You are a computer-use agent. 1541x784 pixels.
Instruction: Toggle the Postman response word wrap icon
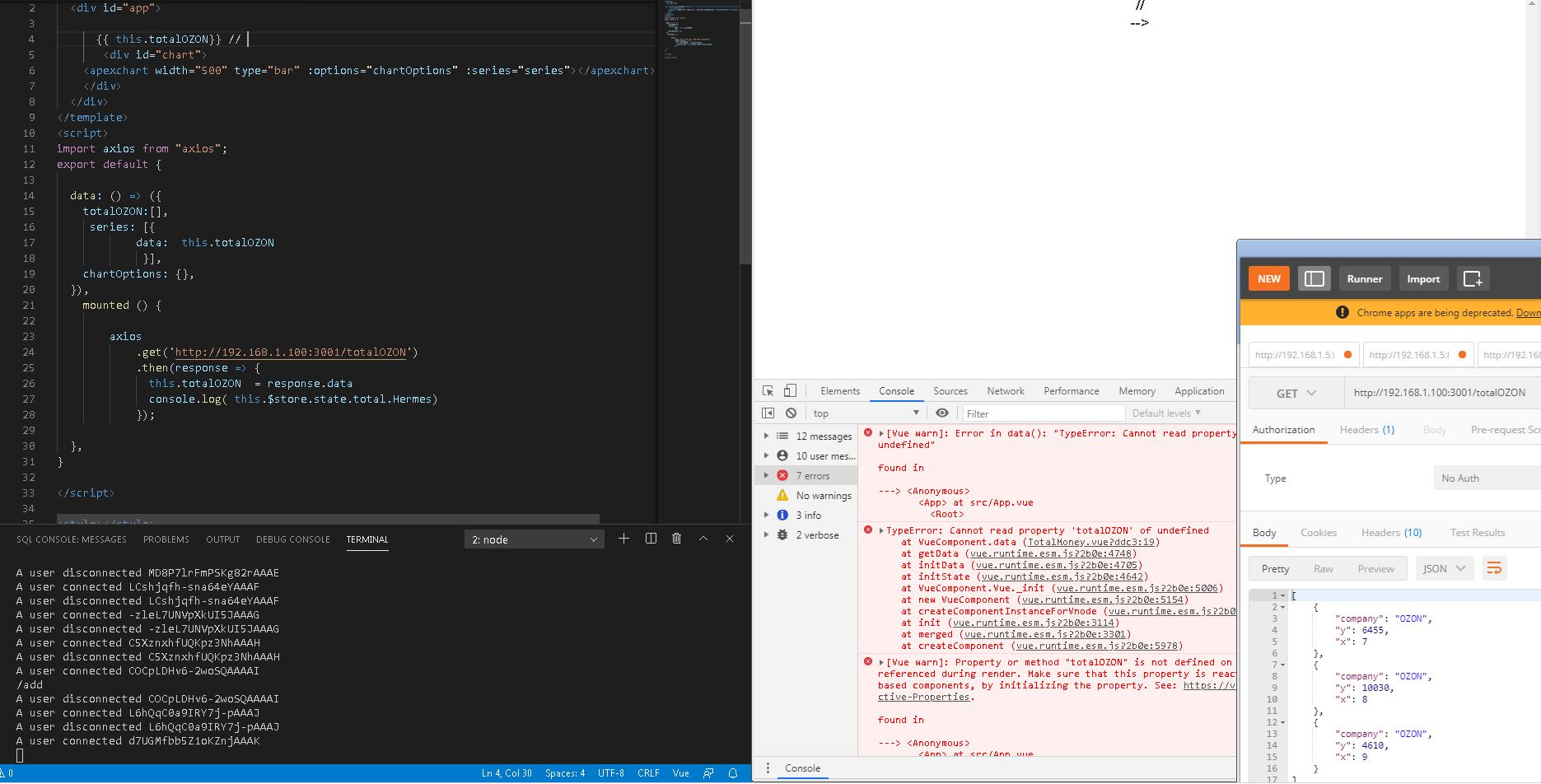click(x=1494, y=568)
